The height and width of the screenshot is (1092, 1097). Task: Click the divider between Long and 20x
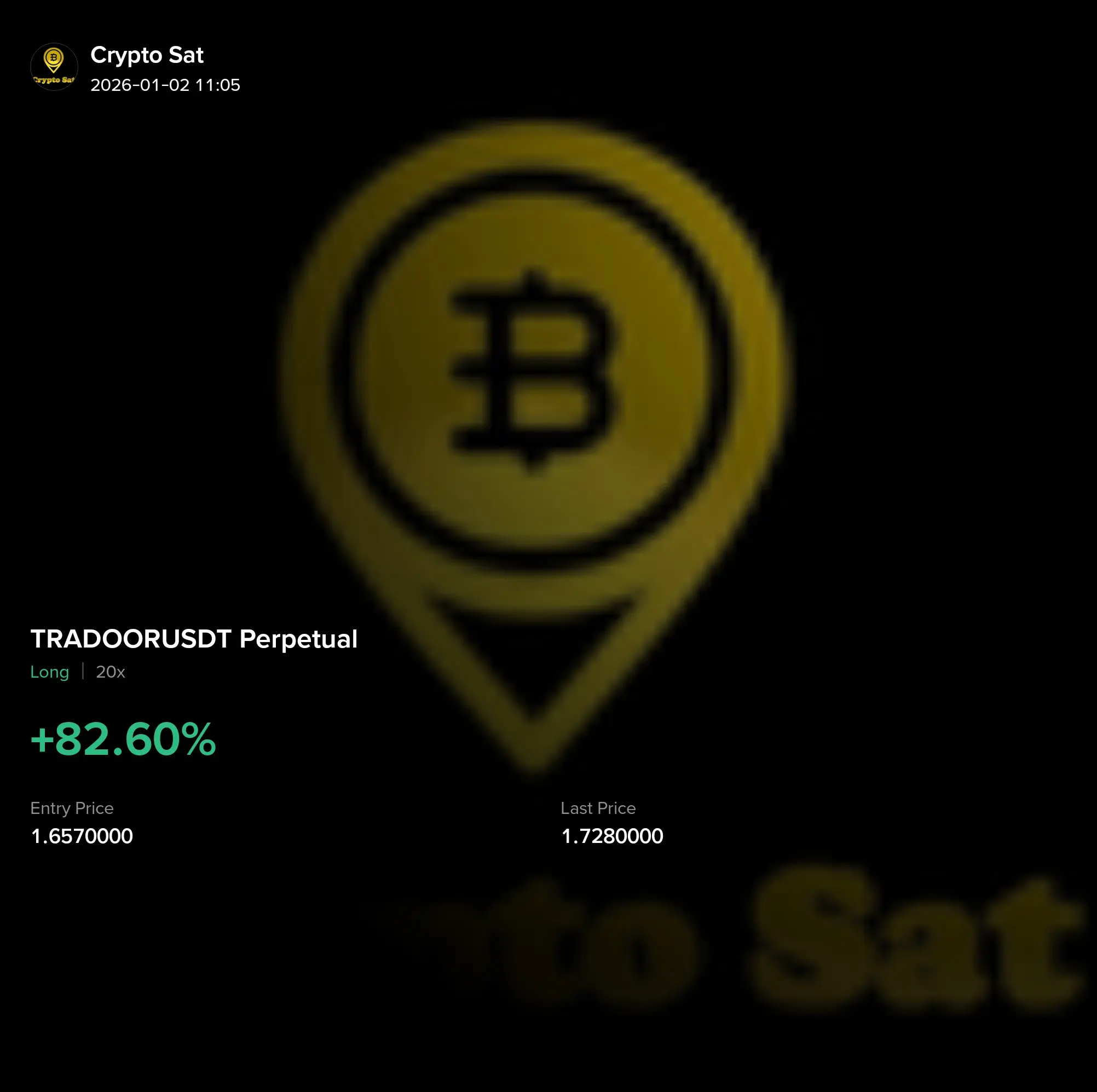83,671
